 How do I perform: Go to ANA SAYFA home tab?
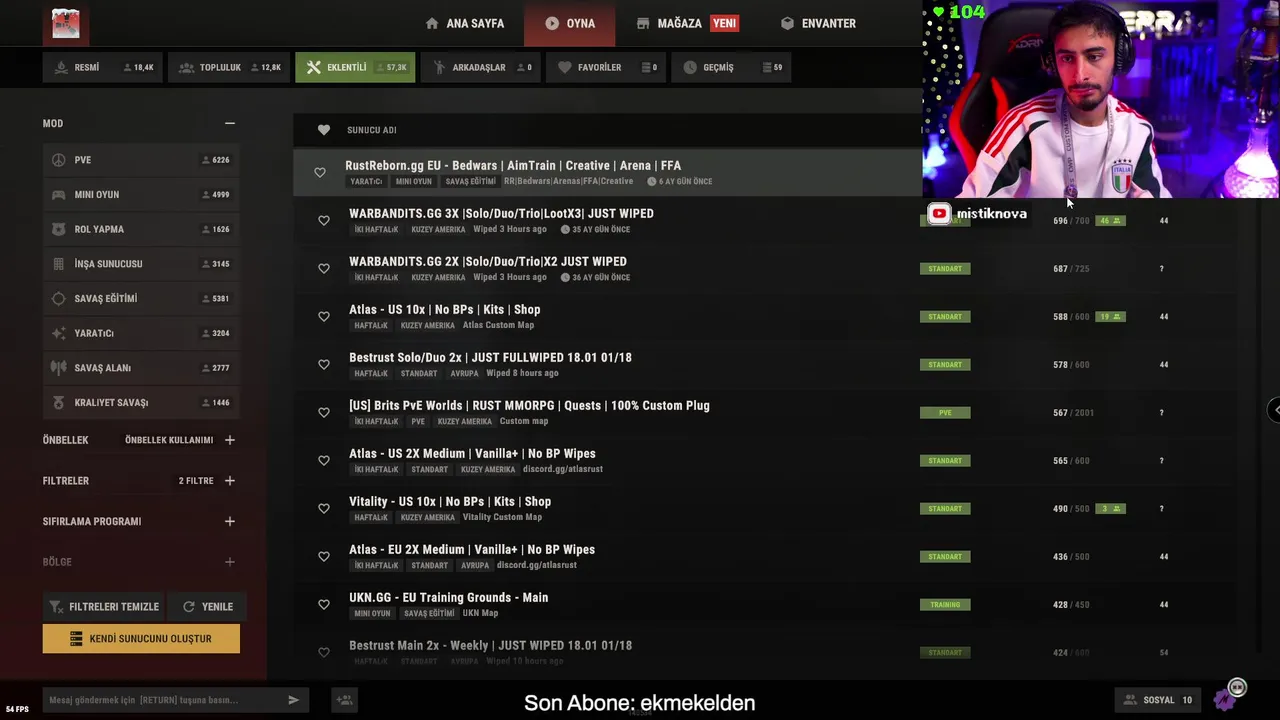[x=465, y=23]
